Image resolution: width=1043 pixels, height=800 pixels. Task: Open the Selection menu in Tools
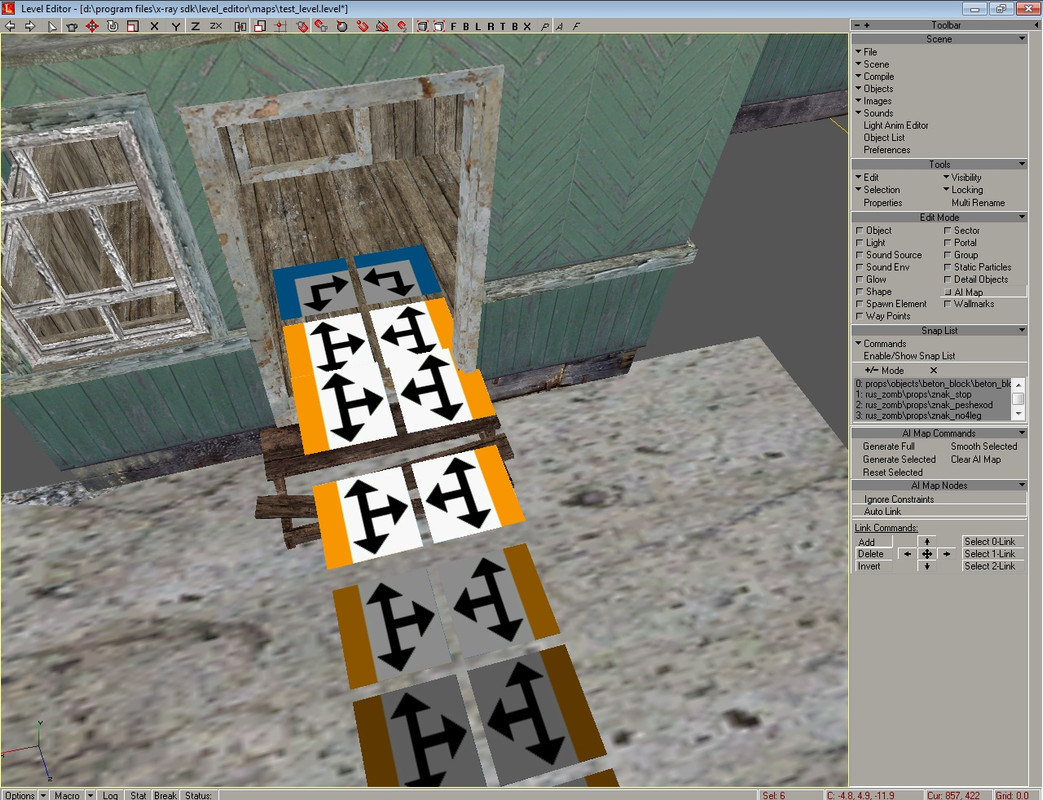tap(877, 190)
